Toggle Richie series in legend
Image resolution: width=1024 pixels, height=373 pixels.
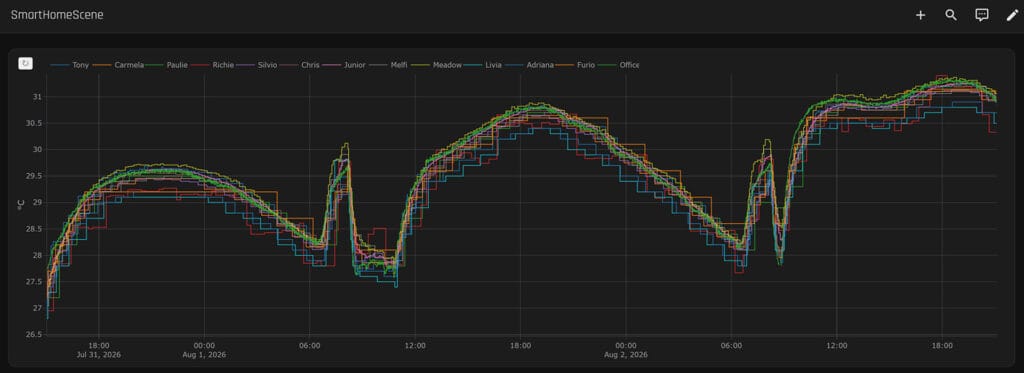tap(212, 65)
